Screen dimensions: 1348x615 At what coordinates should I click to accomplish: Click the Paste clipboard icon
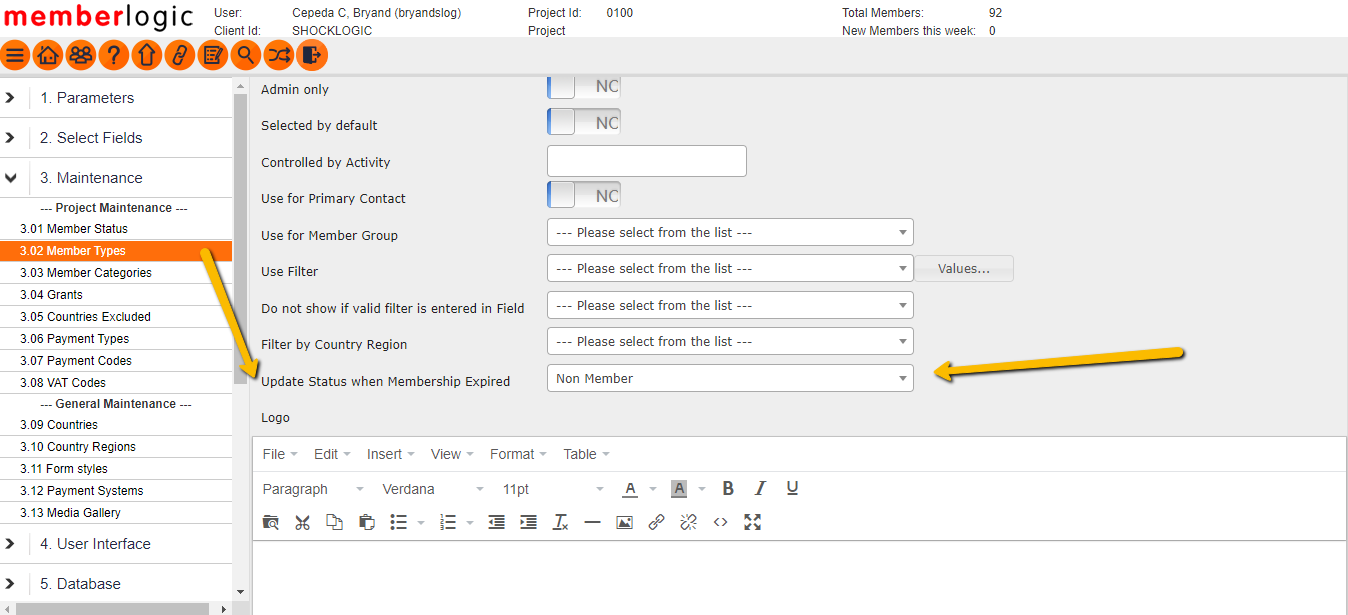coord(366,522)
